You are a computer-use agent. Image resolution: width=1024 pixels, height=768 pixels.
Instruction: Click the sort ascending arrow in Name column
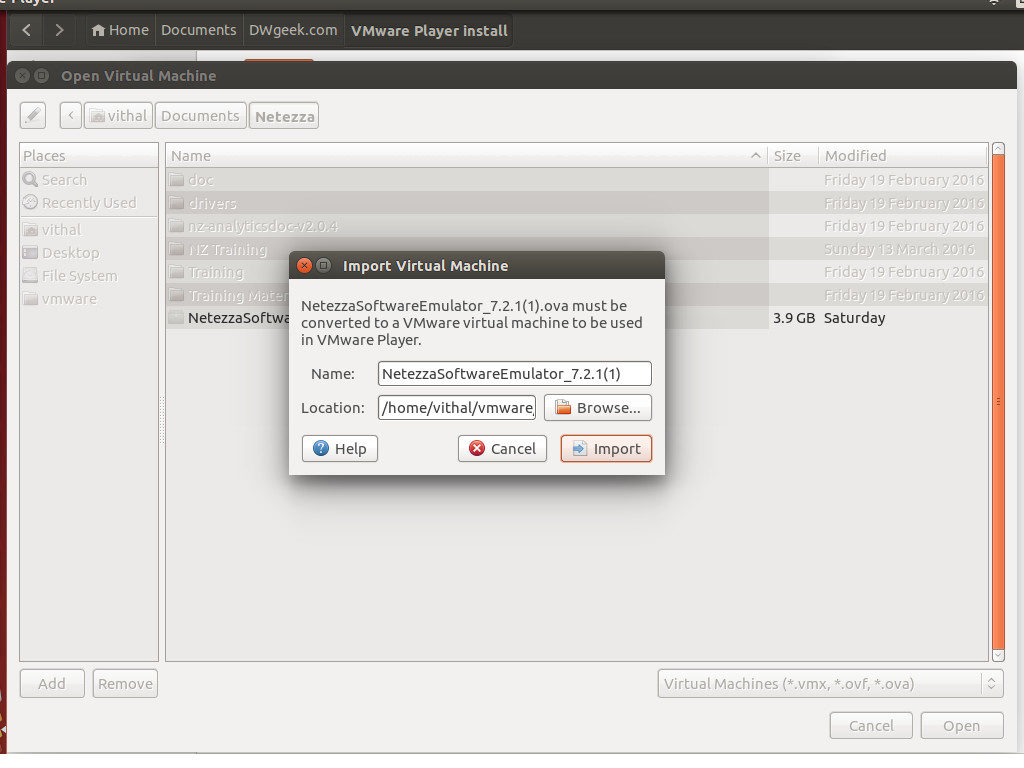[756, 155]
